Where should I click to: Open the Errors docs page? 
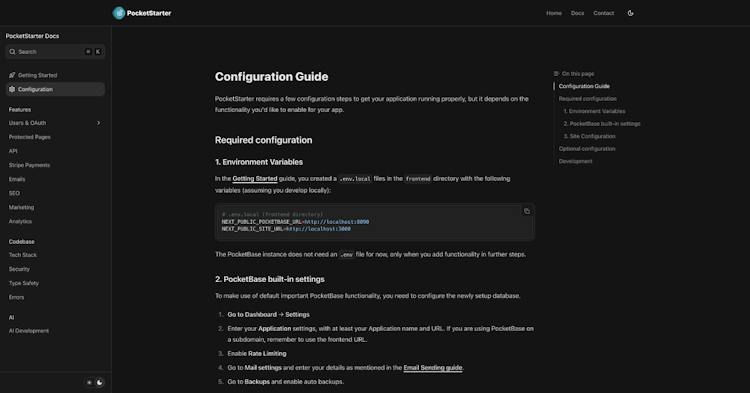(x=16, y=297)
